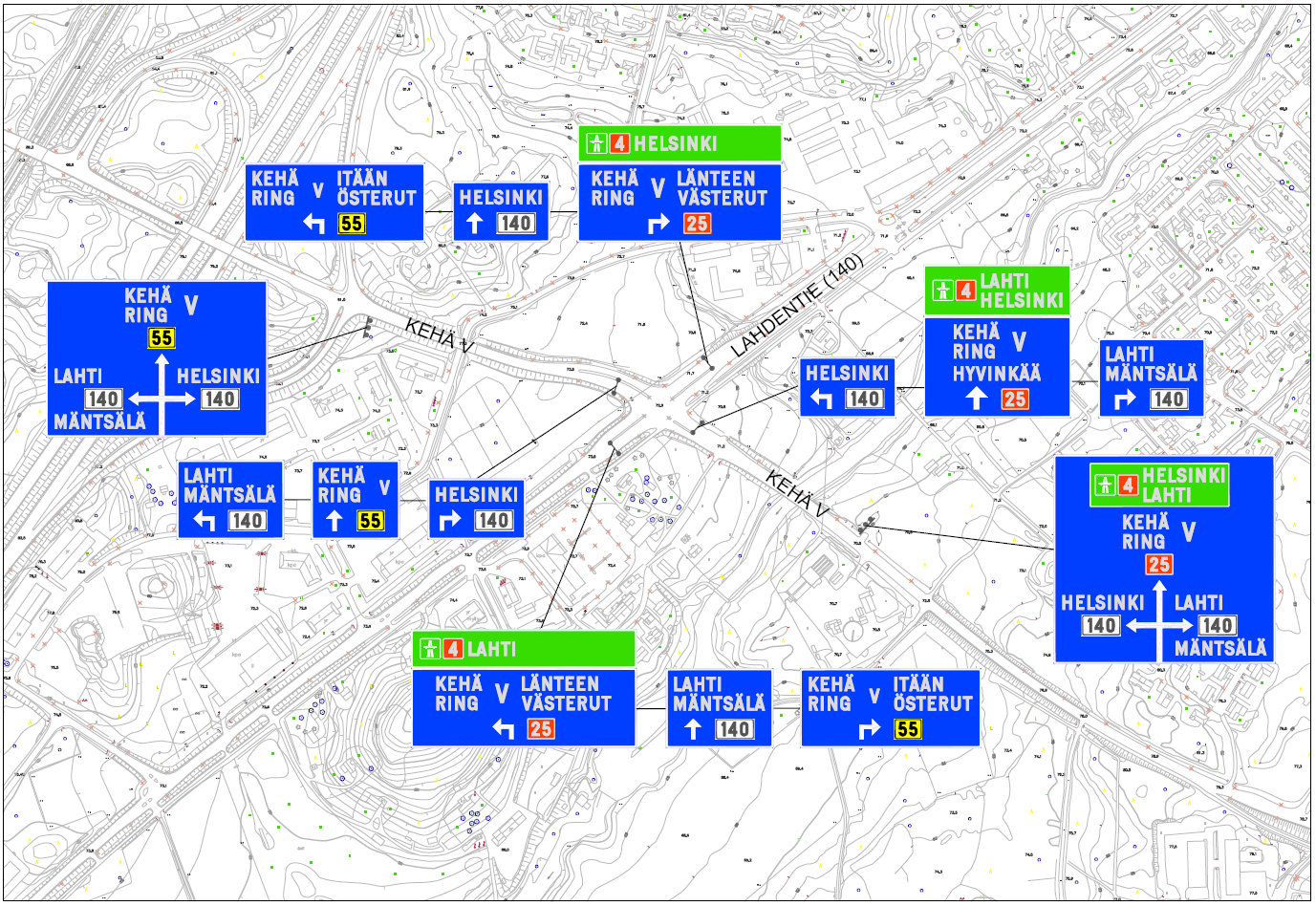Click the 140 shield on the HELSINKI up-arrow sign
The width and height of the screenshot is (1316, 906).
515,224
